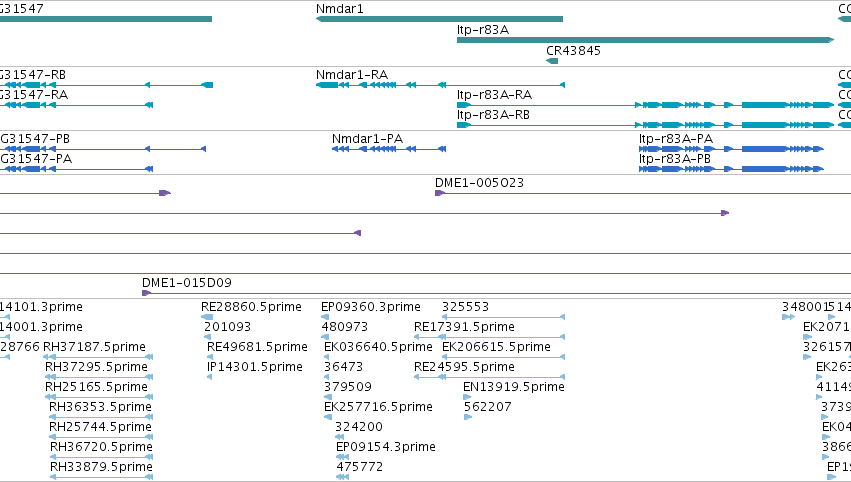This screenshot has height=482, width=851.
Task: Open the DME1-005023 feature label
Action: pyautogui.click(x=479, y=183)
